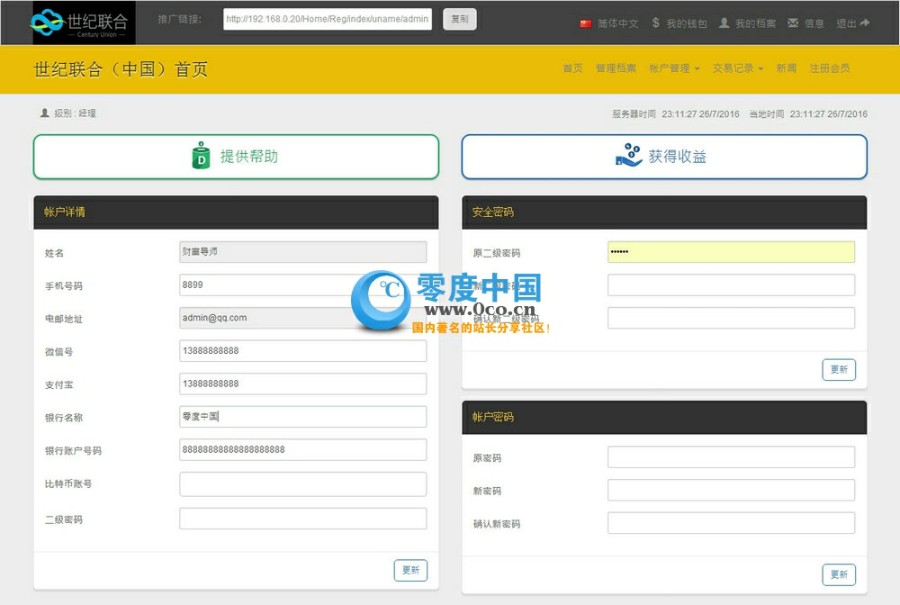Open the 新闻 page from the navbar
The width and height of the screenshot is (900, 605).
[784, 68]
